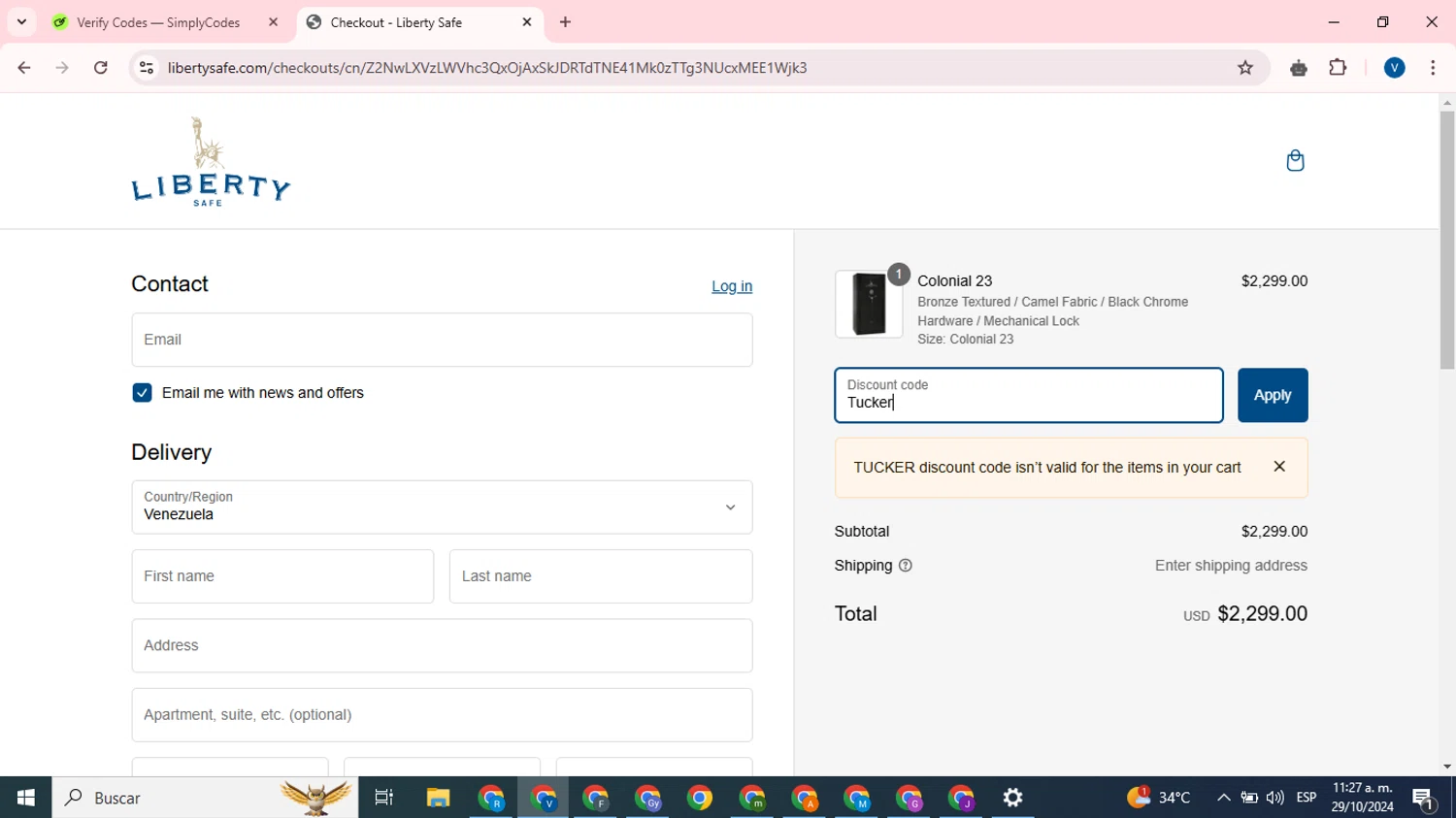View site information icon in address bar
1456x818 pixels.
pyautogui.click(x=147, y=68)
